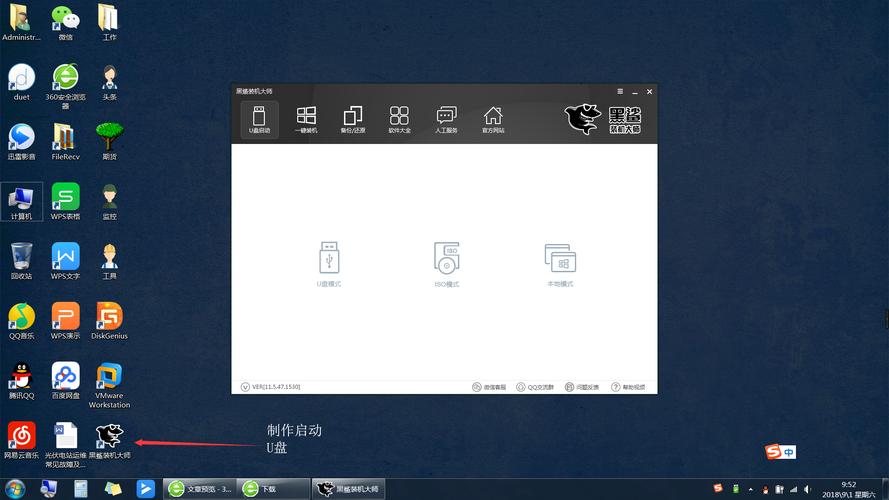The height and width of the screenshot is (500, 889).
Task: Launch 网易云音乐 desktop shortcut
Action: point(22,440)
